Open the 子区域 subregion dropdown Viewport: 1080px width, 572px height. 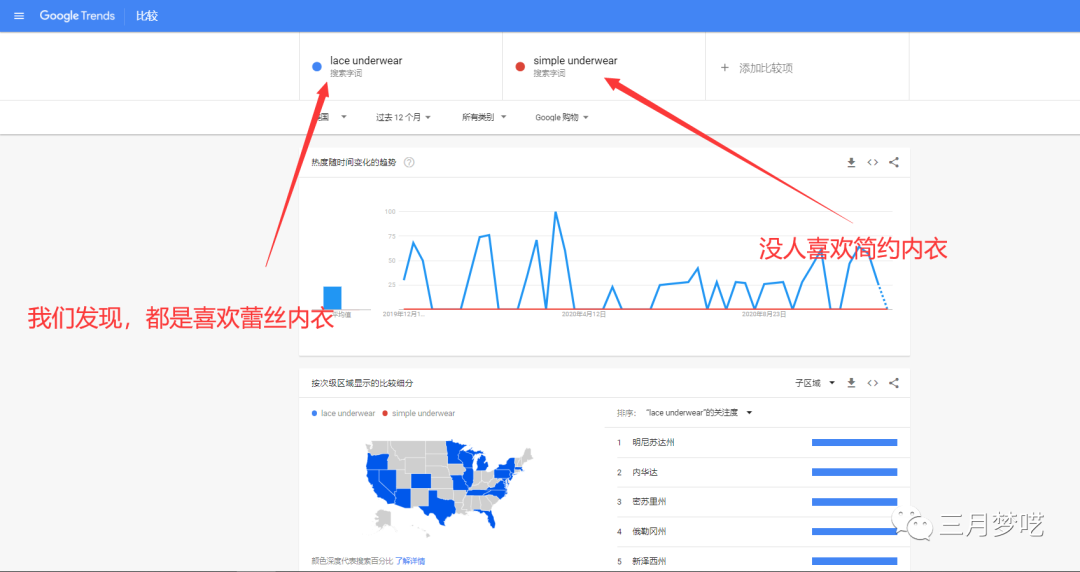tap(815, 383)
